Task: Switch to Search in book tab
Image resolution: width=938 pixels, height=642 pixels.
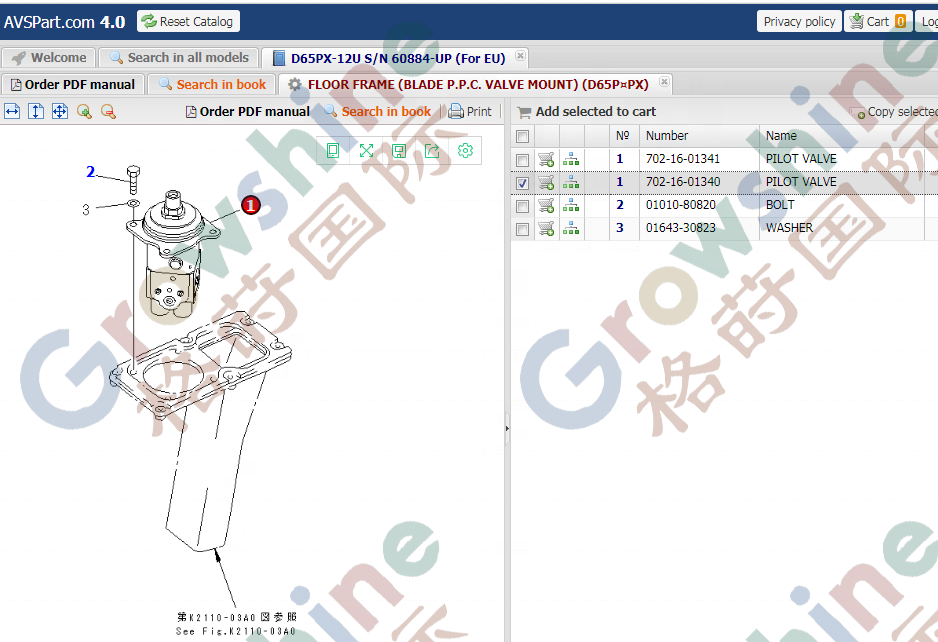Action: 212,84
